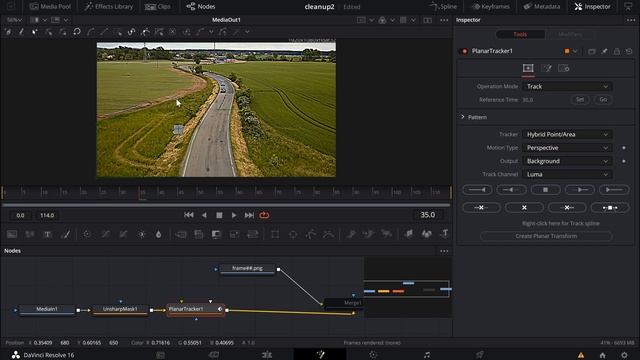Open Spline editor panel

click(444, 7)
